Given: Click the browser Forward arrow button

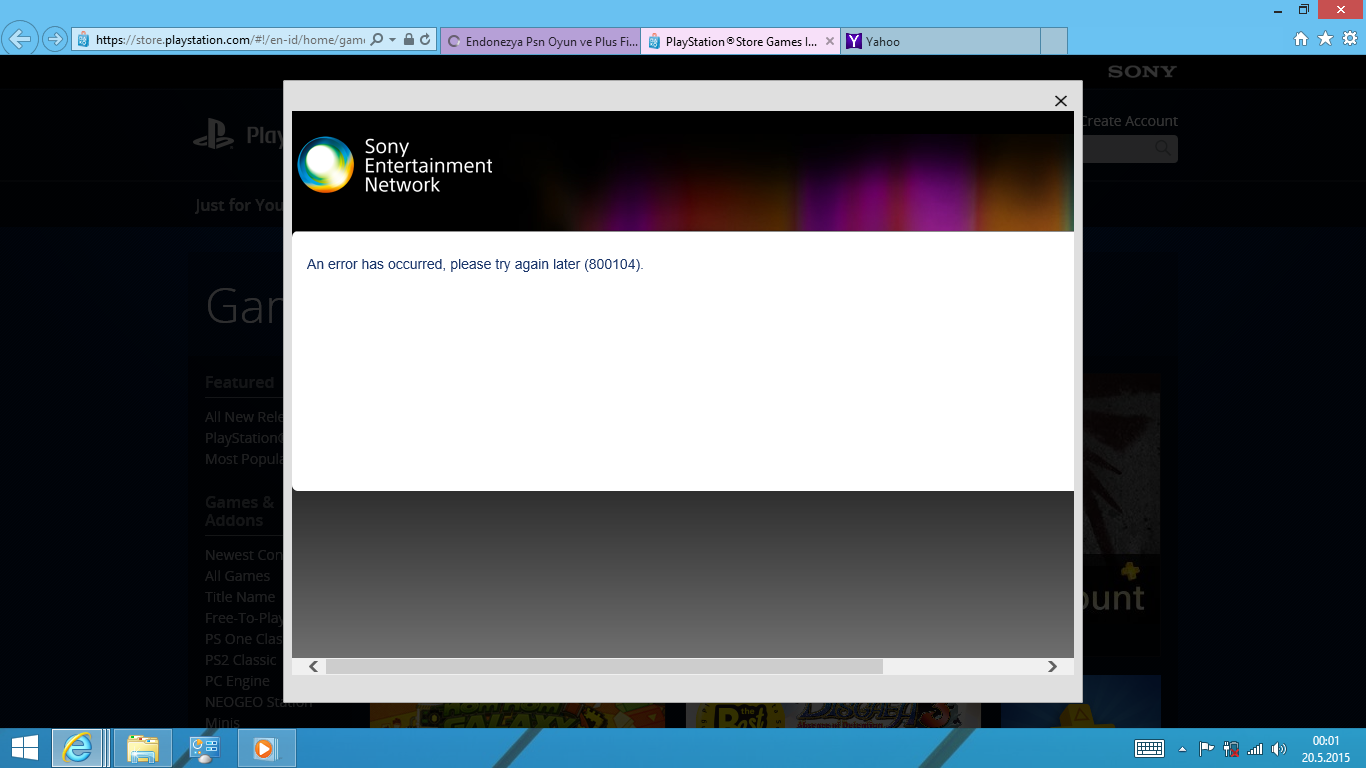Looking at the screenshot, I should [x=55, y=40].
